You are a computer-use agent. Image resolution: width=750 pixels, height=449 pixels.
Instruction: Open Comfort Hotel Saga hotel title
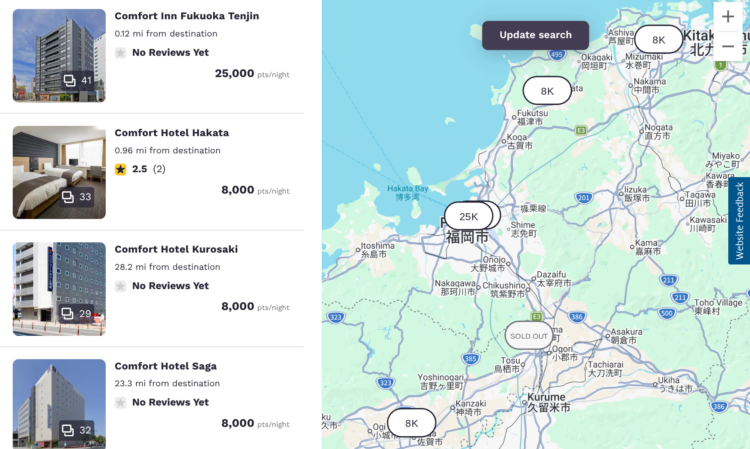pos(165,366)
